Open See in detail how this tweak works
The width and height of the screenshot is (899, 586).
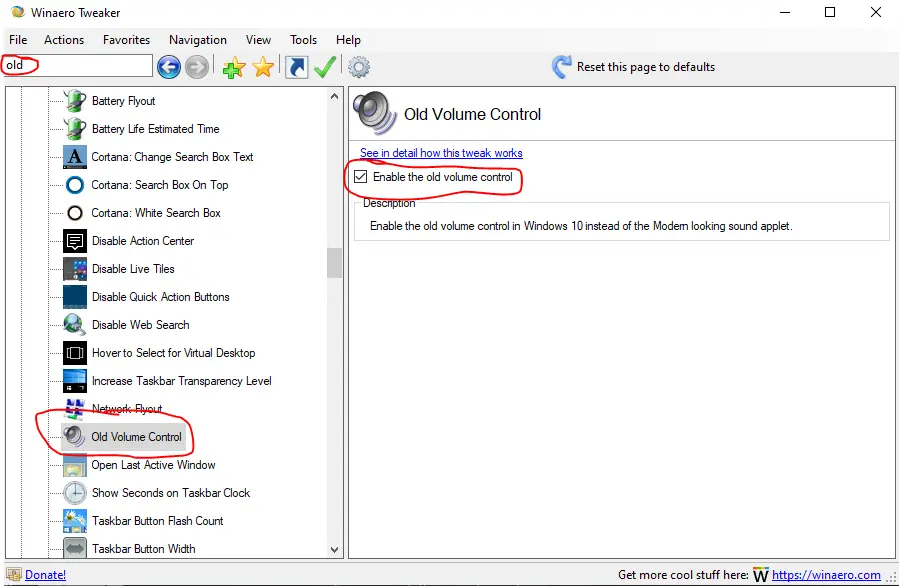pyautogui.click(x=441, y=153)
